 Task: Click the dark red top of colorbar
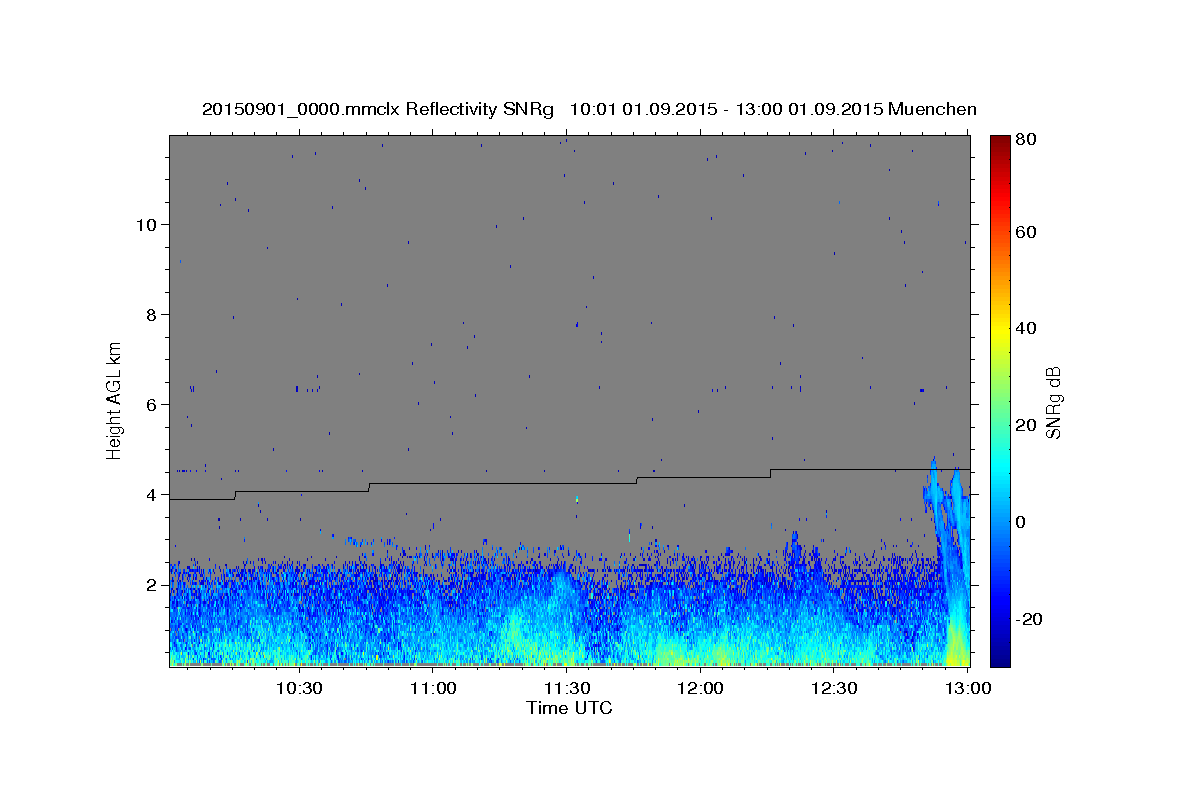click(x=1000, y=143)
